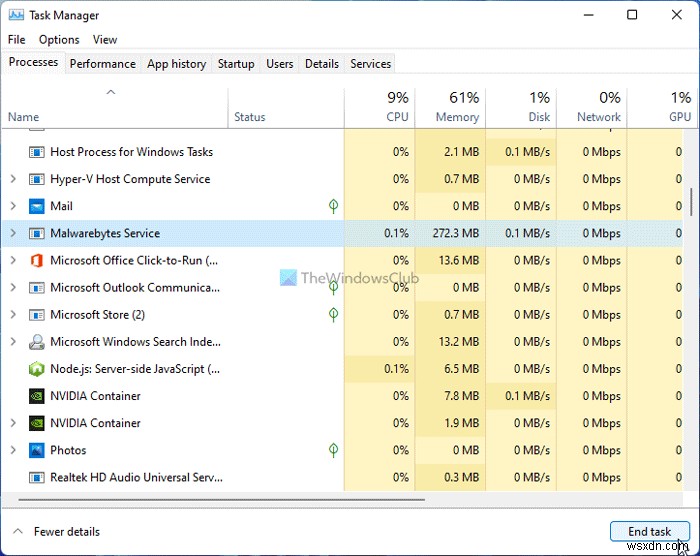Screen dimensions: 700x556
Task: Click the 13.2 MB memory value for Search Indexer
Action: tap(459, 342)
